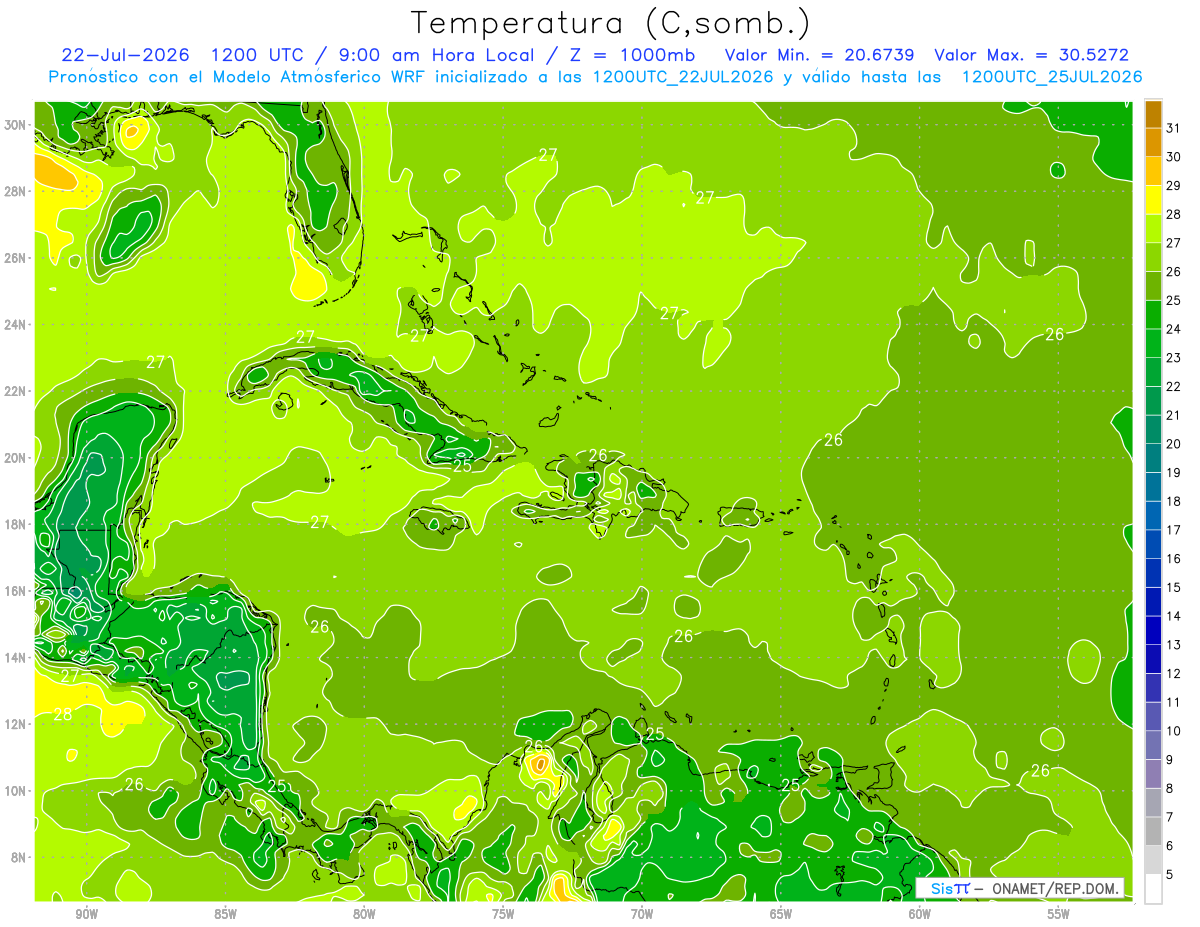Click the color bar segment between 24 and 25
1200x927 pixels.
1153,315
